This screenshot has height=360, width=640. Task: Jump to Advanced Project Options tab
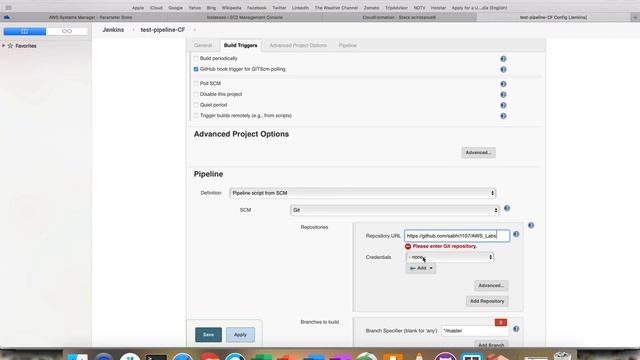(x=298, y=45)
